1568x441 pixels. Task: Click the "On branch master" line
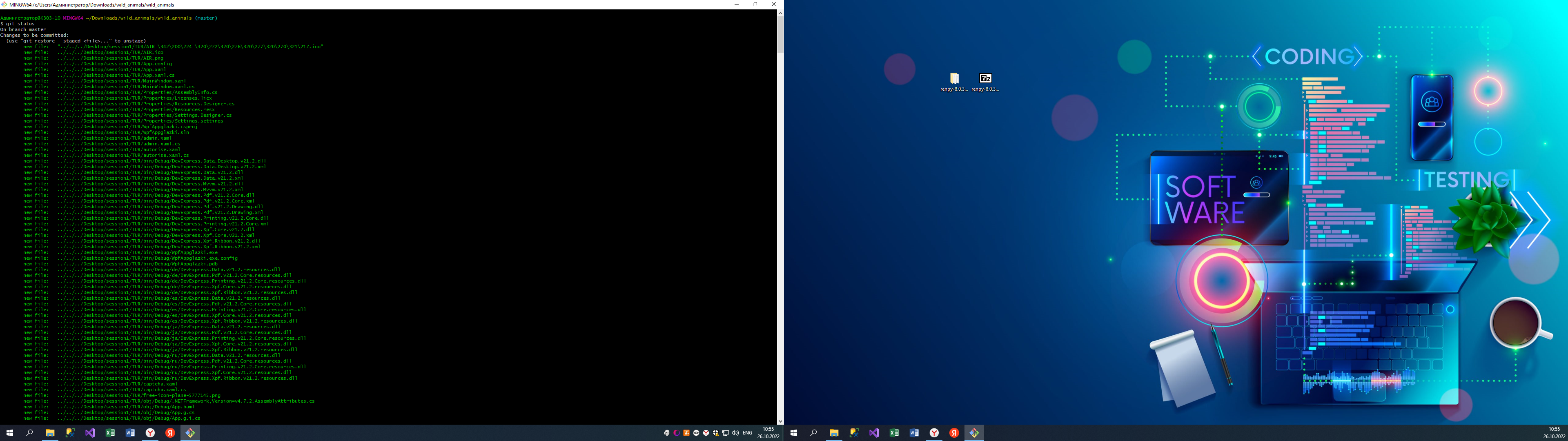pos(23,29)
